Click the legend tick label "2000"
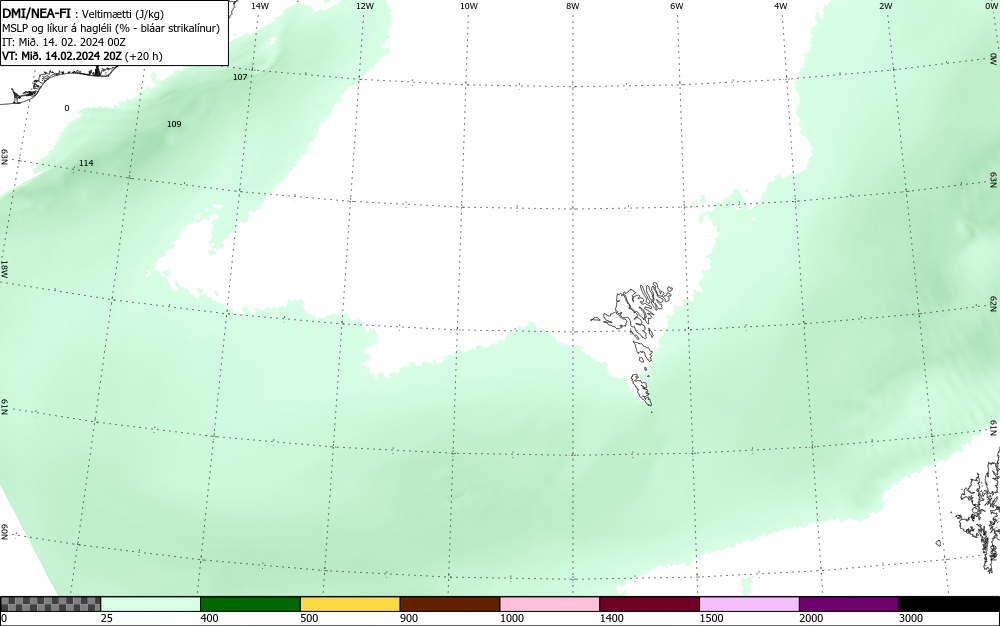The image size is (1000, 626). 812,618
